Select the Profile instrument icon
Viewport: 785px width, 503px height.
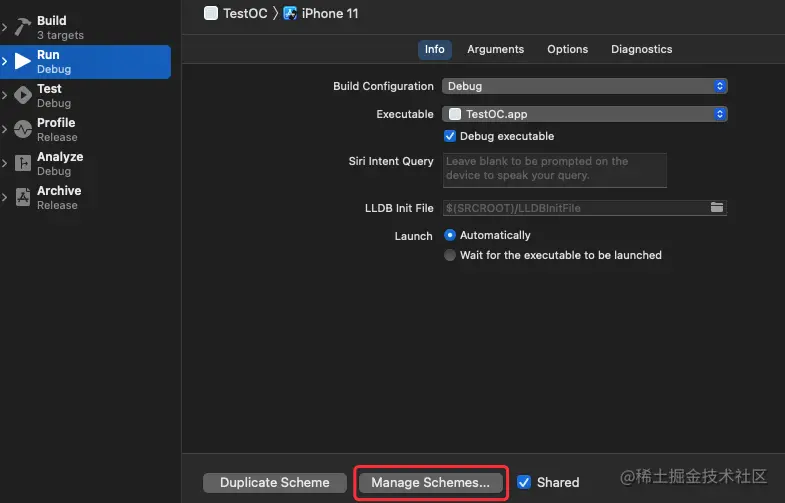pyautogui.click(x=23, y=129)
